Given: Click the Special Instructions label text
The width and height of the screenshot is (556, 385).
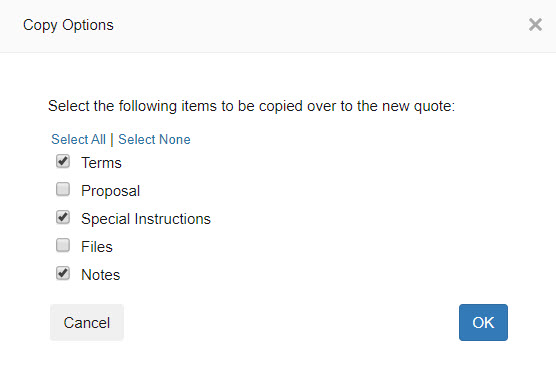Looking at the screenshot, I should tap(146, 219).
